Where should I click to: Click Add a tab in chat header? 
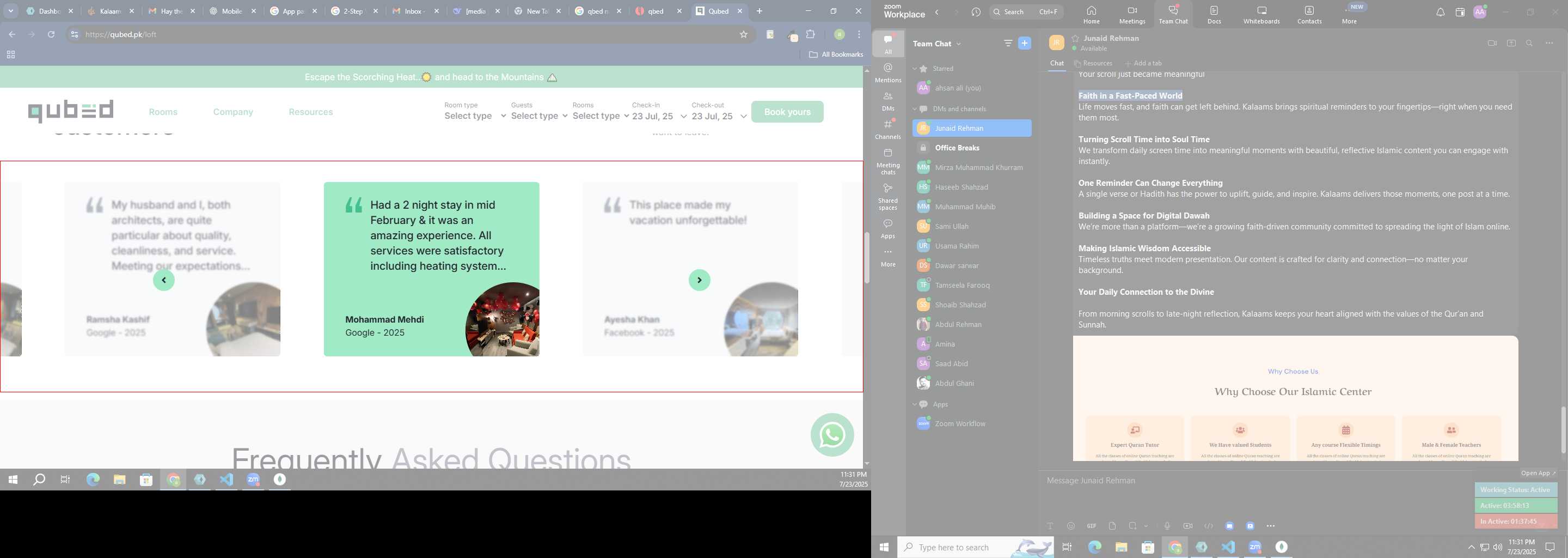tap(1143, 63)
